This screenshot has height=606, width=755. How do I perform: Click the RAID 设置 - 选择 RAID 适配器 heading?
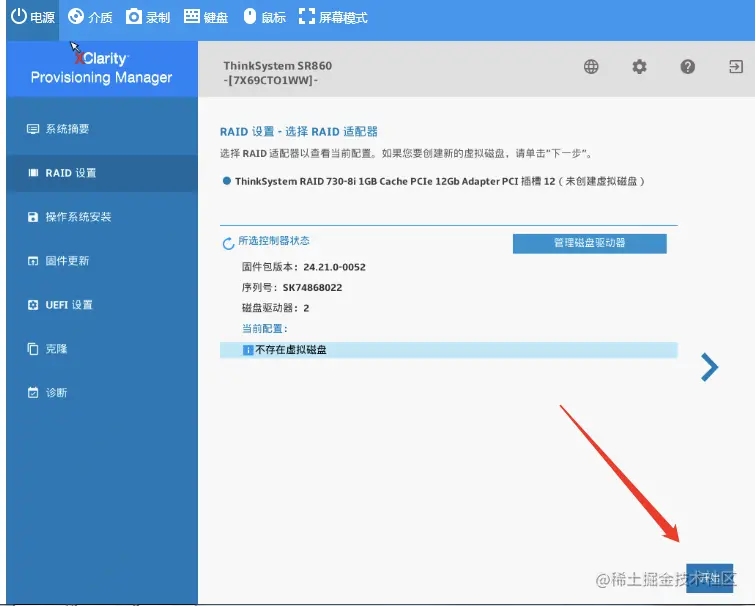point(299,132)
